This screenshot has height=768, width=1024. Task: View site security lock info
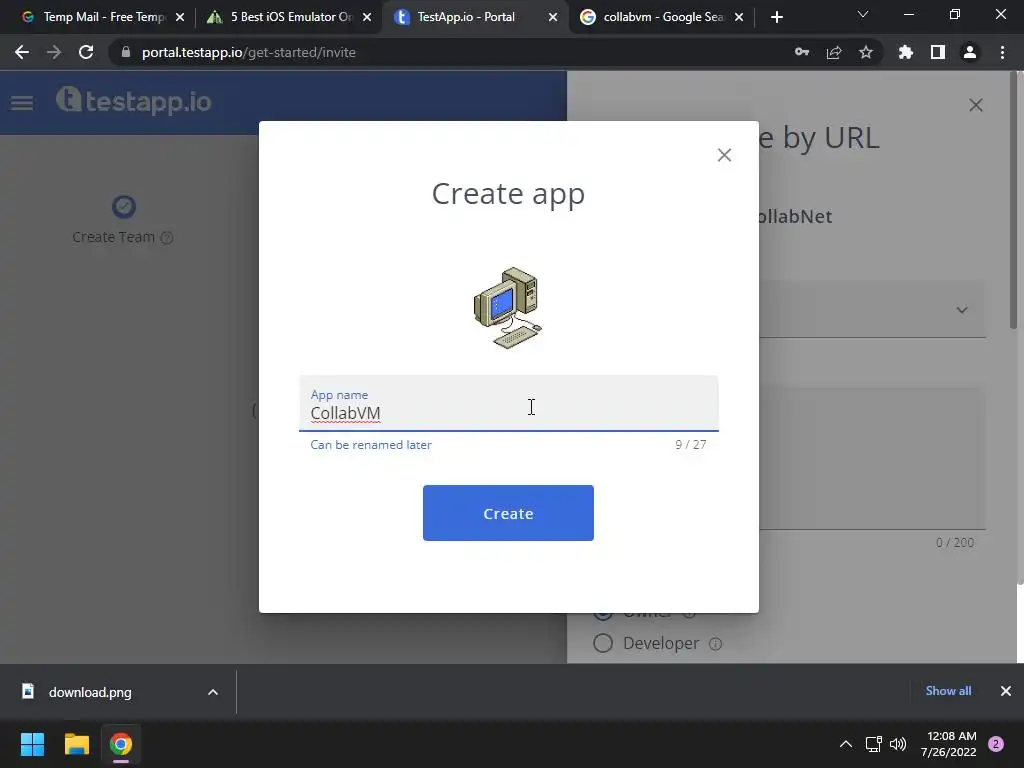click(x=126, y=52)
